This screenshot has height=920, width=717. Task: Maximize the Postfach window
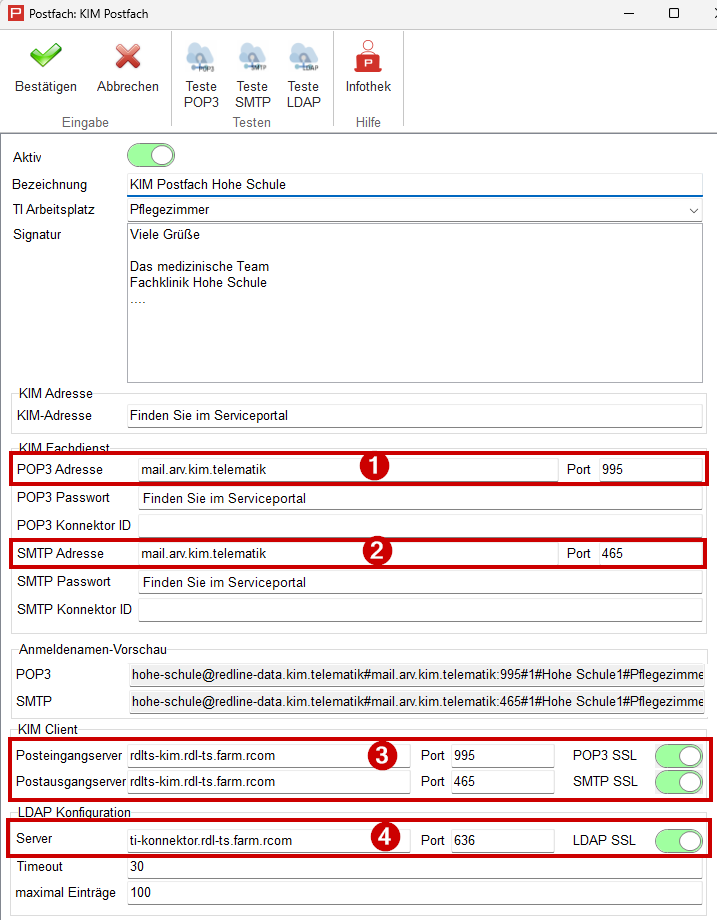tap(673, 13)
